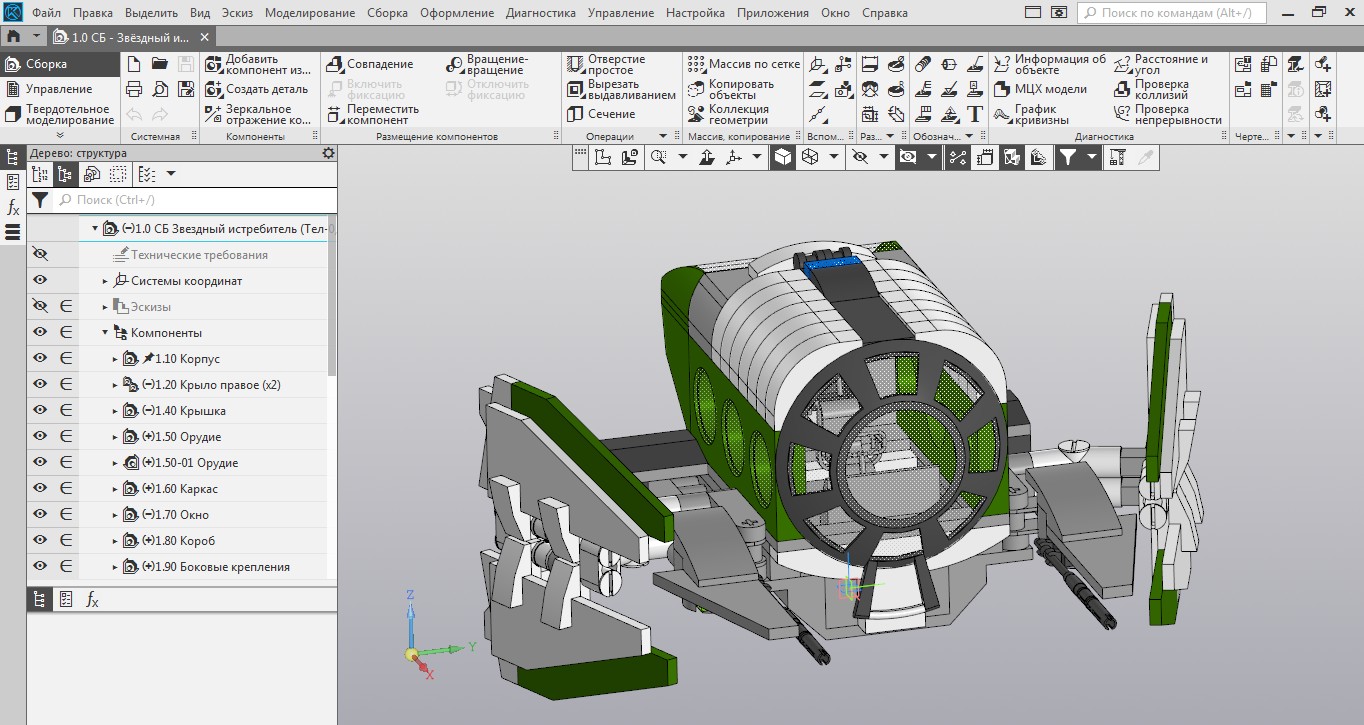
Task: Expand the 1.60 Каркас component
Action: [x=115, y=489]
